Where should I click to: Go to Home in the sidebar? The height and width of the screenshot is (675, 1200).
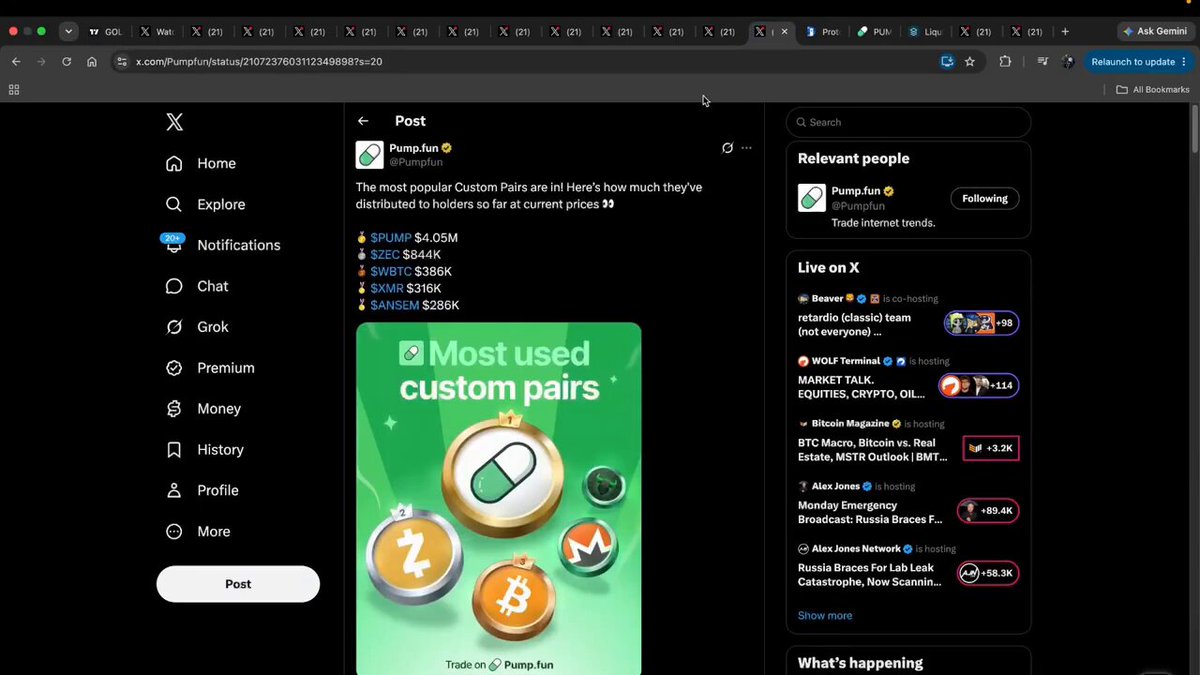(201, 163)
